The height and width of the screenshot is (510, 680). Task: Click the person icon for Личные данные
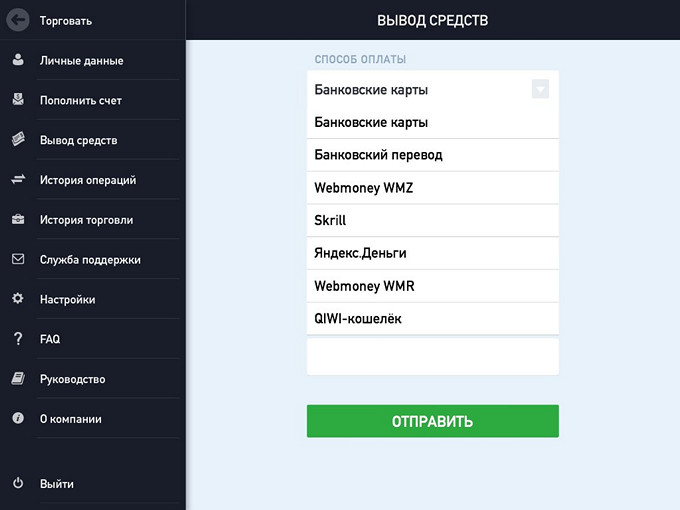[x=18, y=60]
